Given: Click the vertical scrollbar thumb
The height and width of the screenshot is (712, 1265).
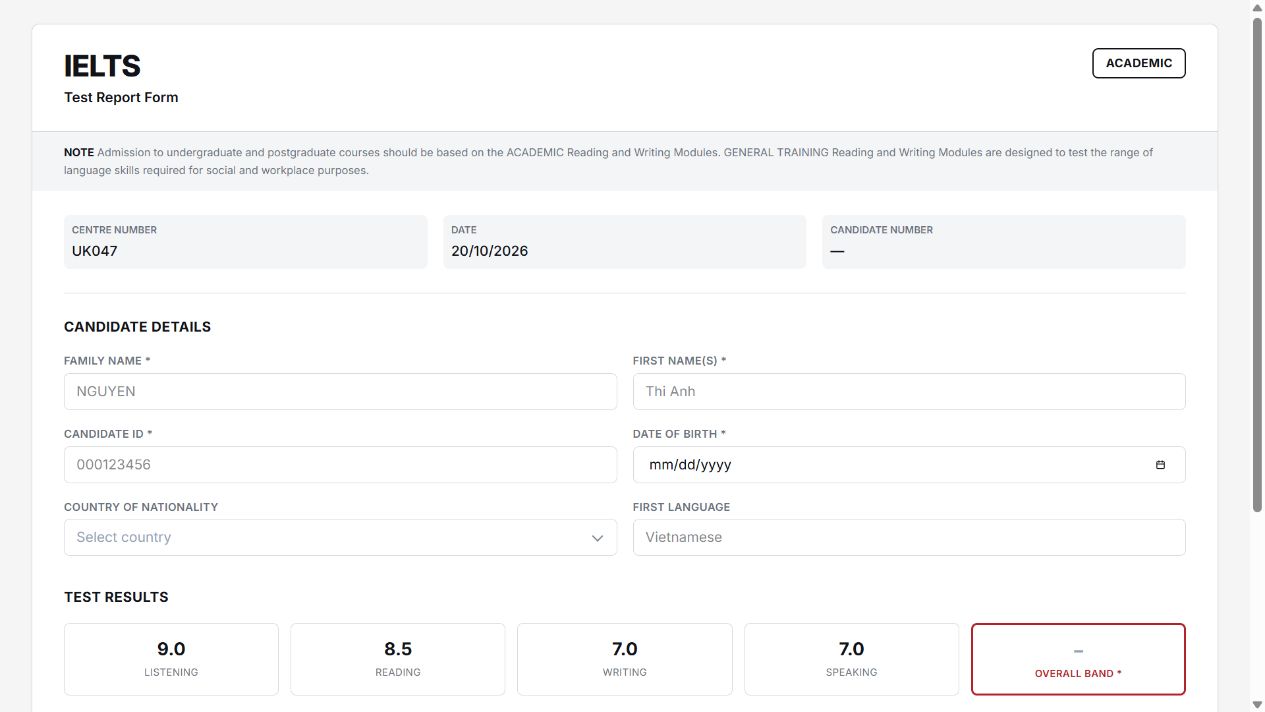Looking at the screenshot, I should pos(1257,265).
